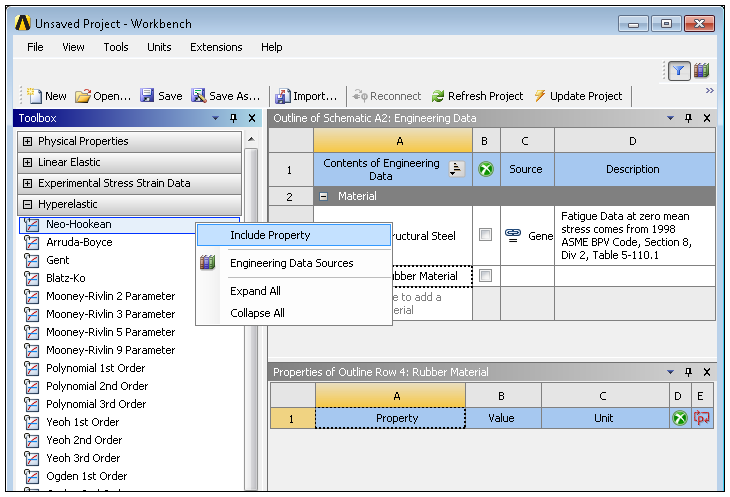Click the sort icon in Contents of Engineering Data header
The width and height of the screenshot is (730, 497).
coord(456,169)
